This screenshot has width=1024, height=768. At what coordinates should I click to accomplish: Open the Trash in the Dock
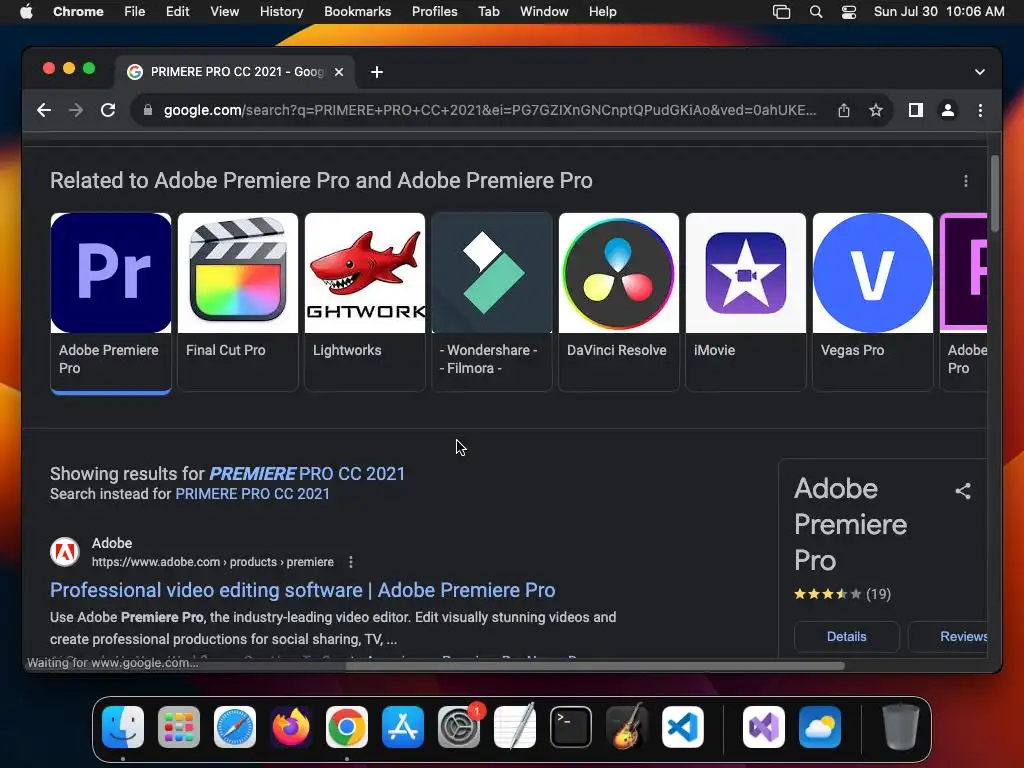tap(901, 727)
